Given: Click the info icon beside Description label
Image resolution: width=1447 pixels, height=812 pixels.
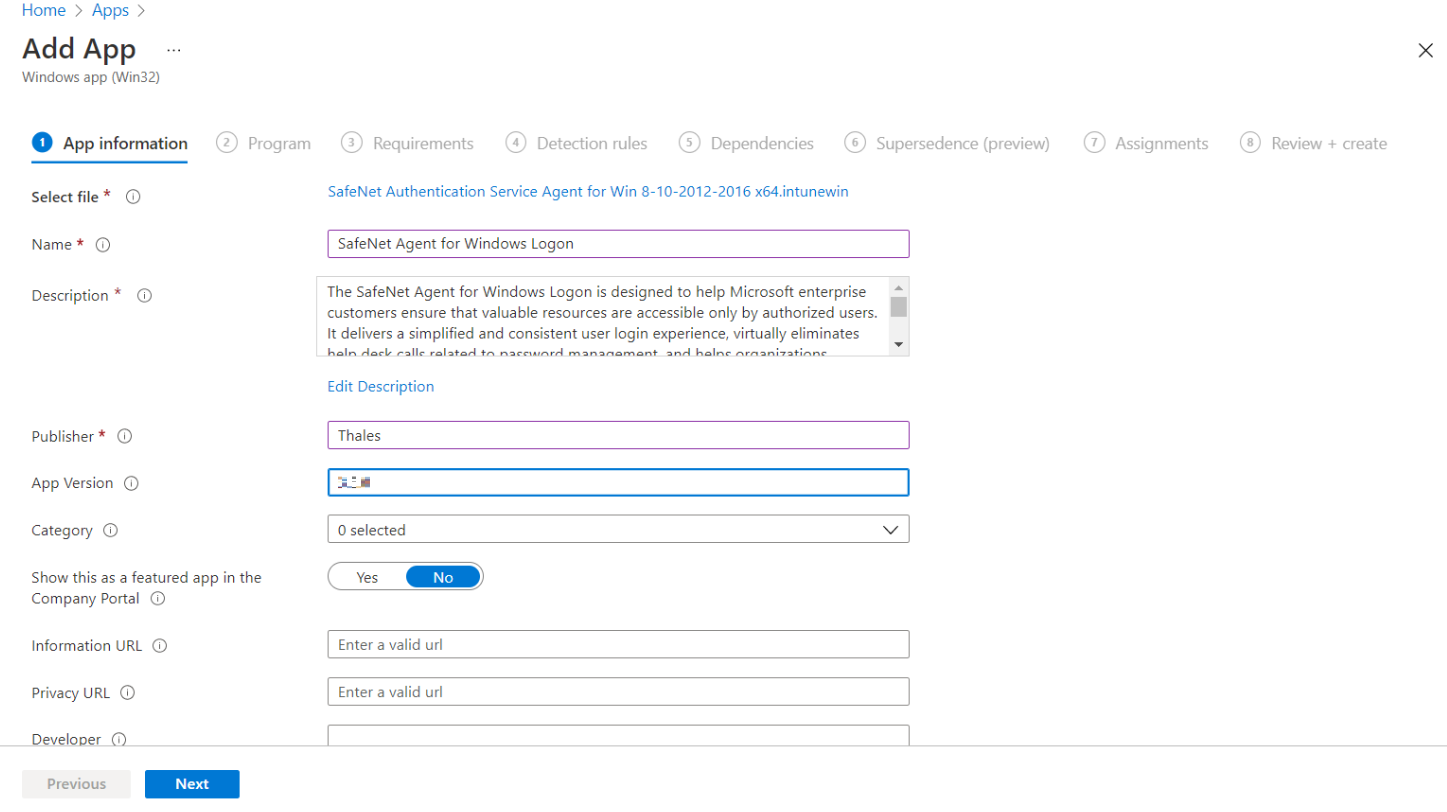Looking at the screenshot, I should [144, 296].
